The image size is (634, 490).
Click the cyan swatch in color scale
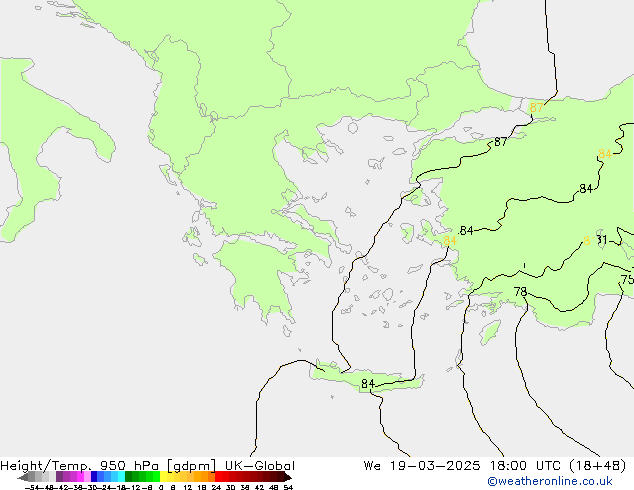pyautogui.click(x=122, y=476)
